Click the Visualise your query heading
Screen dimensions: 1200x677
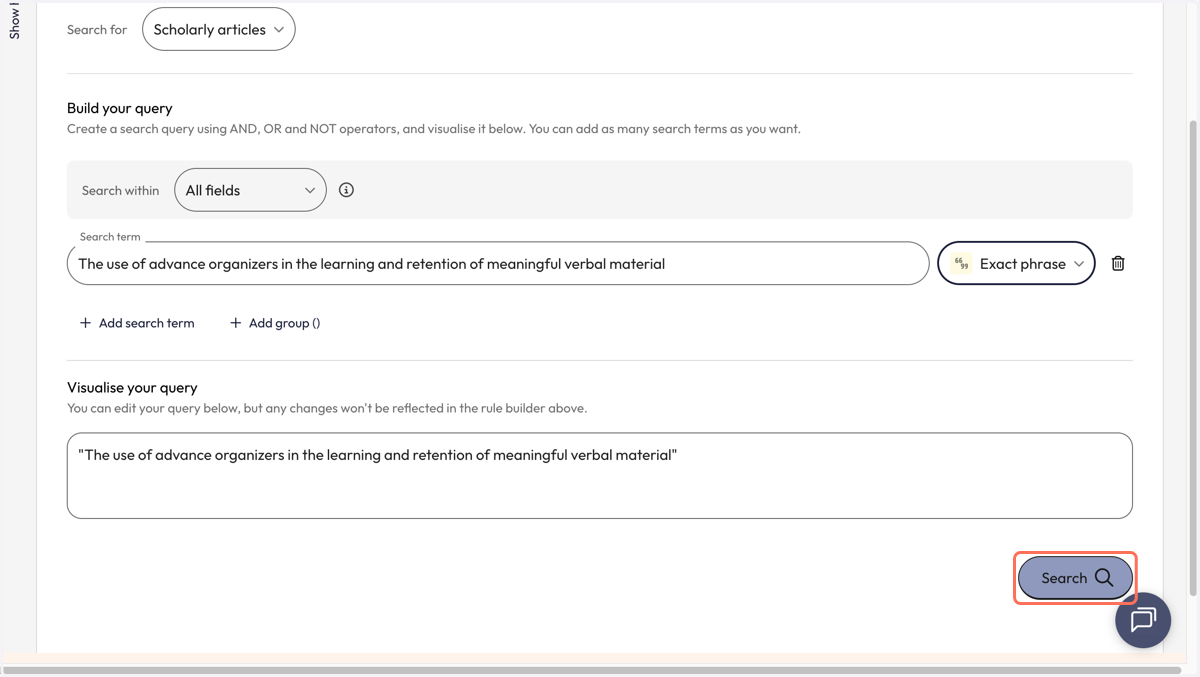(x=132, y=387)
